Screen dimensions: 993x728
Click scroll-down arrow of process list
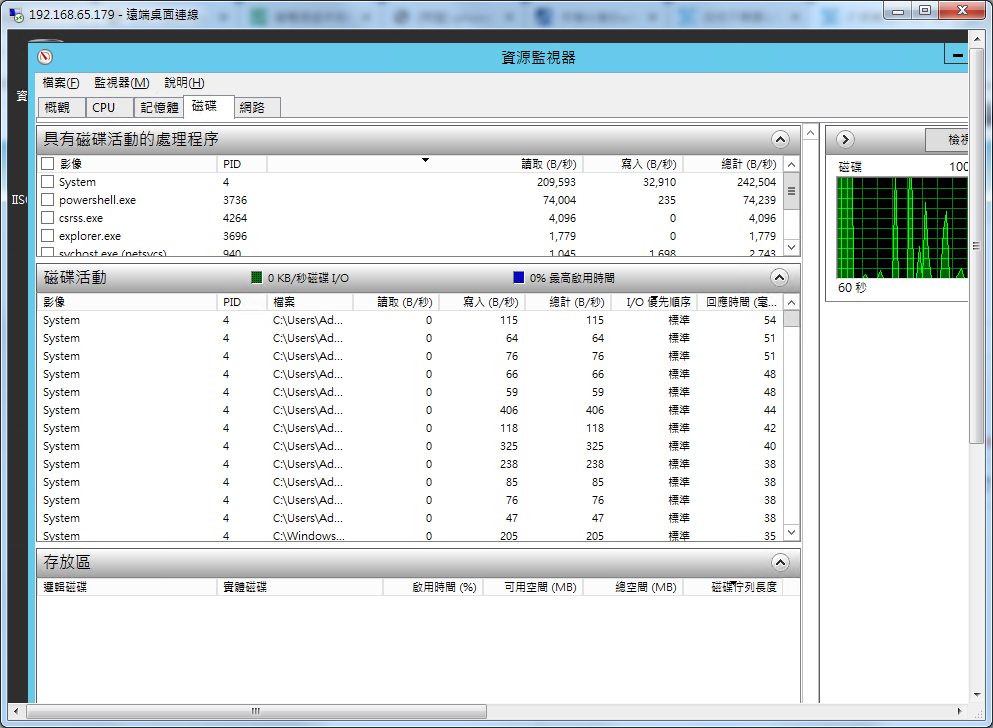click(791, 247)
